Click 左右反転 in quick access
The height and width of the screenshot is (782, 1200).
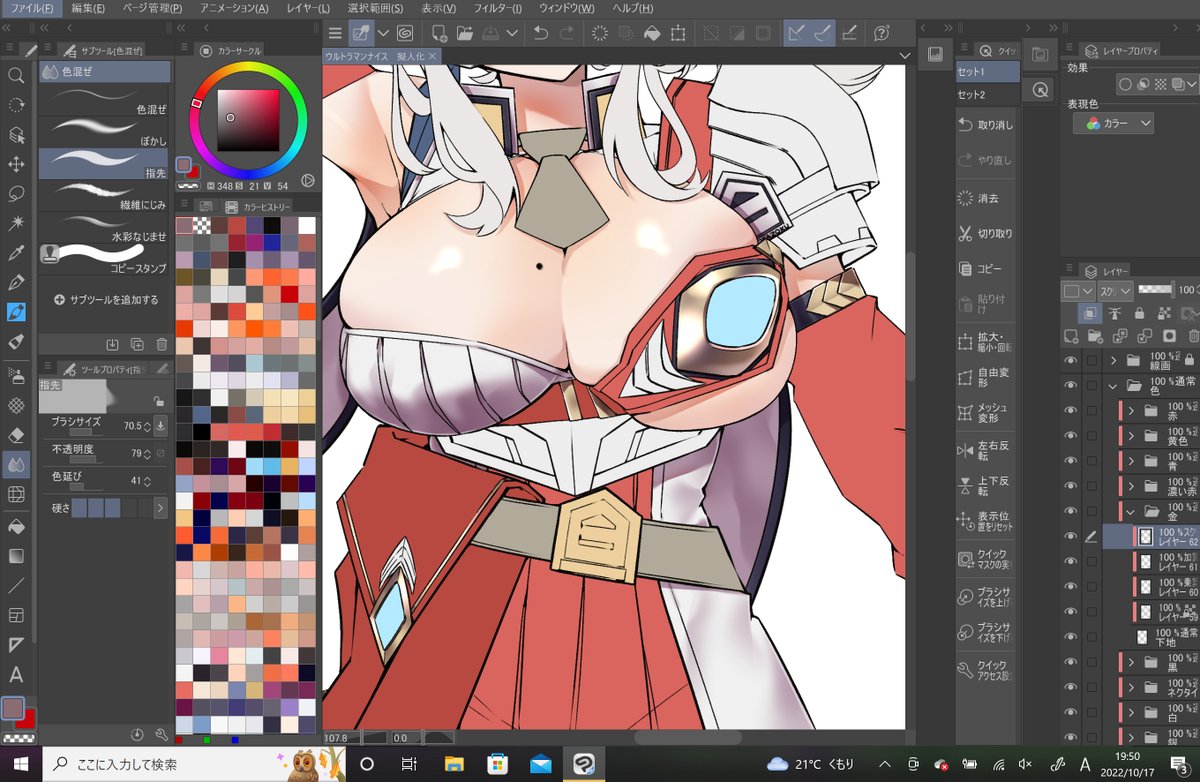tap(987, 450)
